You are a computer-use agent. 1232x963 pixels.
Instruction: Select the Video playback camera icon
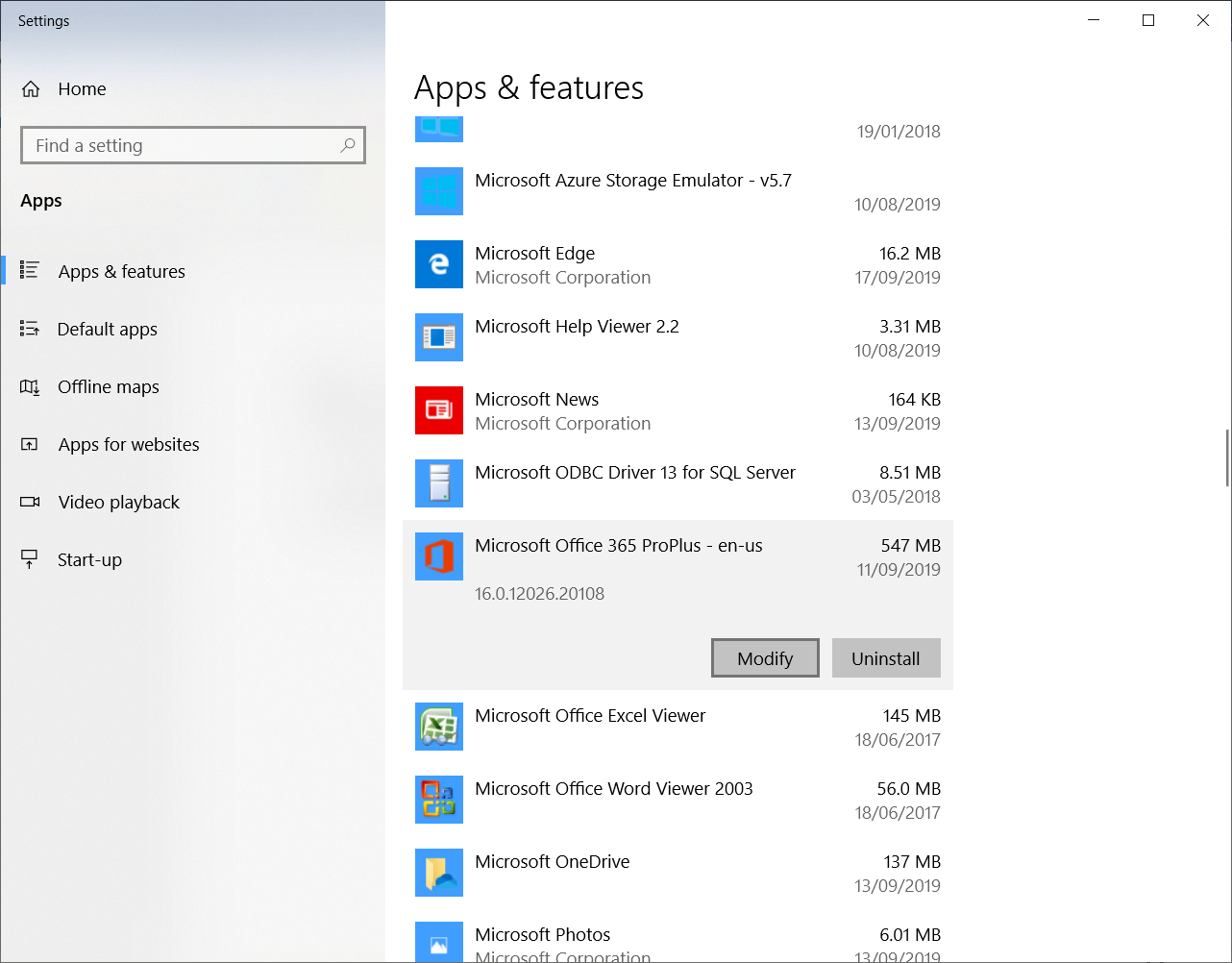pos(30,502)
